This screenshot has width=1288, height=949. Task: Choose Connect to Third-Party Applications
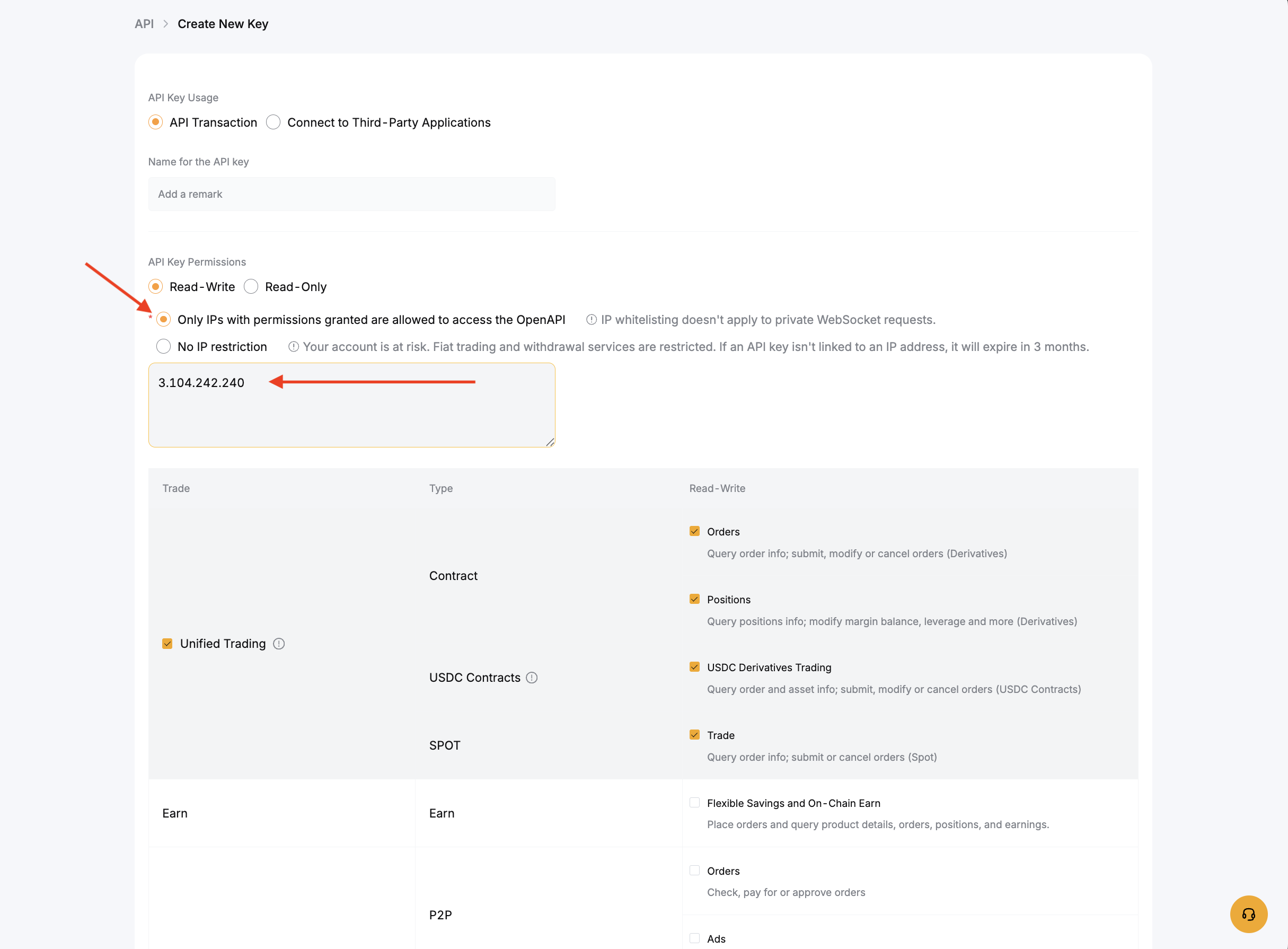click(274, 122)
